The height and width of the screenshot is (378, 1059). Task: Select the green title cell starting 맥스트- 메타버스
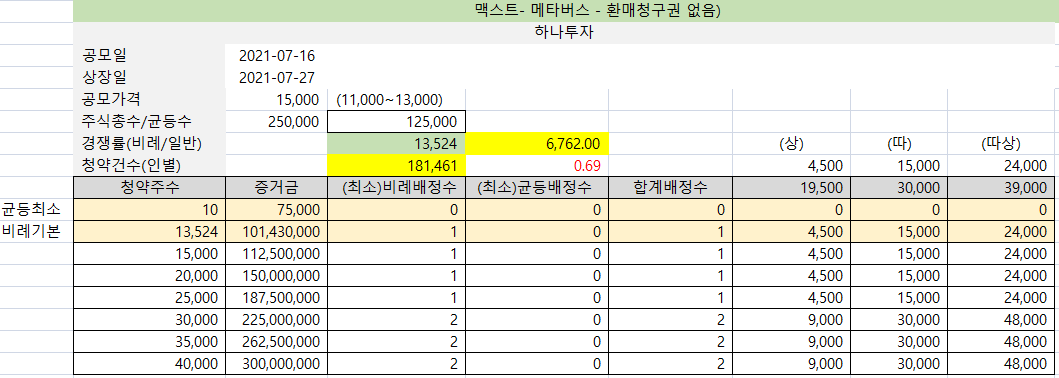566,11
